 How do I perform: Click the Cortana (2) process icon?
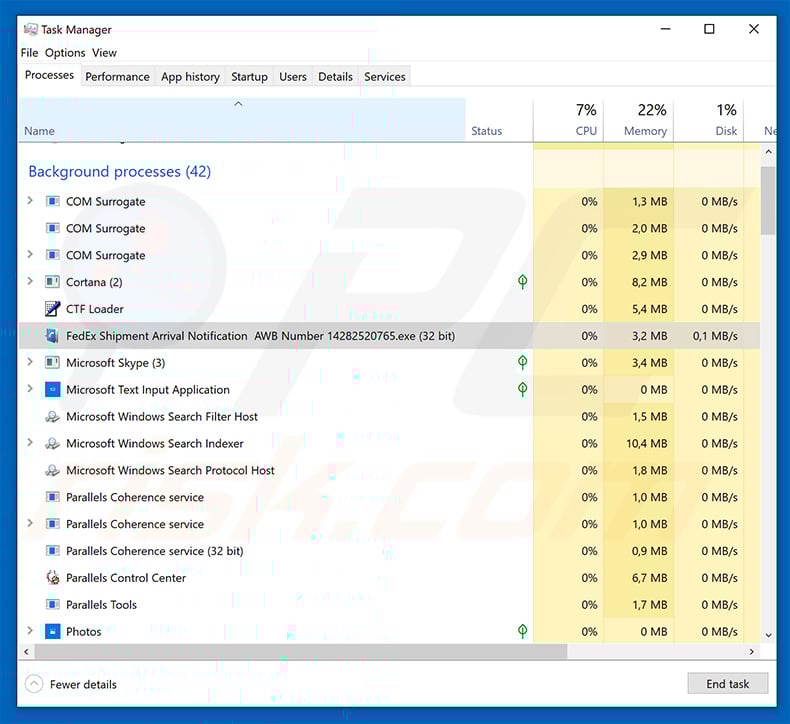52,282
